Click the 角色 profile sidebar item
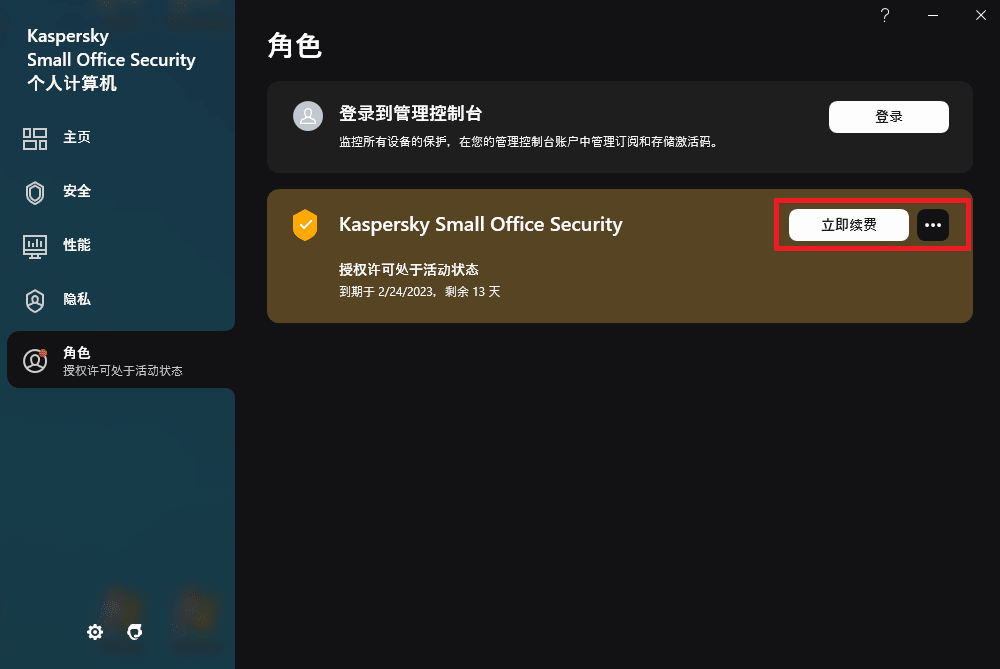The image size is (1000, 669). [120, 361]
